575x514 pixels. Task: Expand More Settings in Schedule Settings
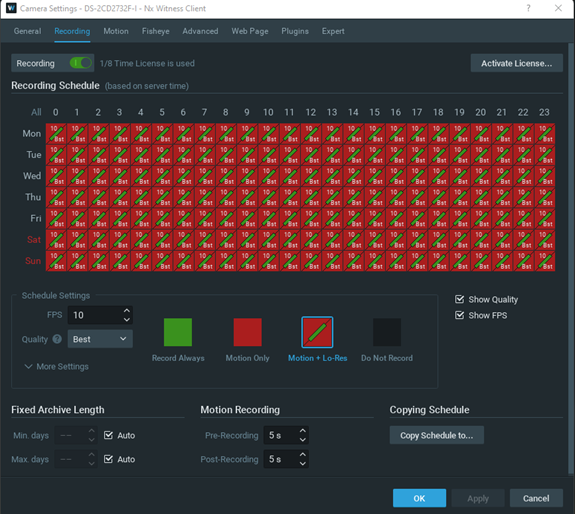click(x=57, y=367)
